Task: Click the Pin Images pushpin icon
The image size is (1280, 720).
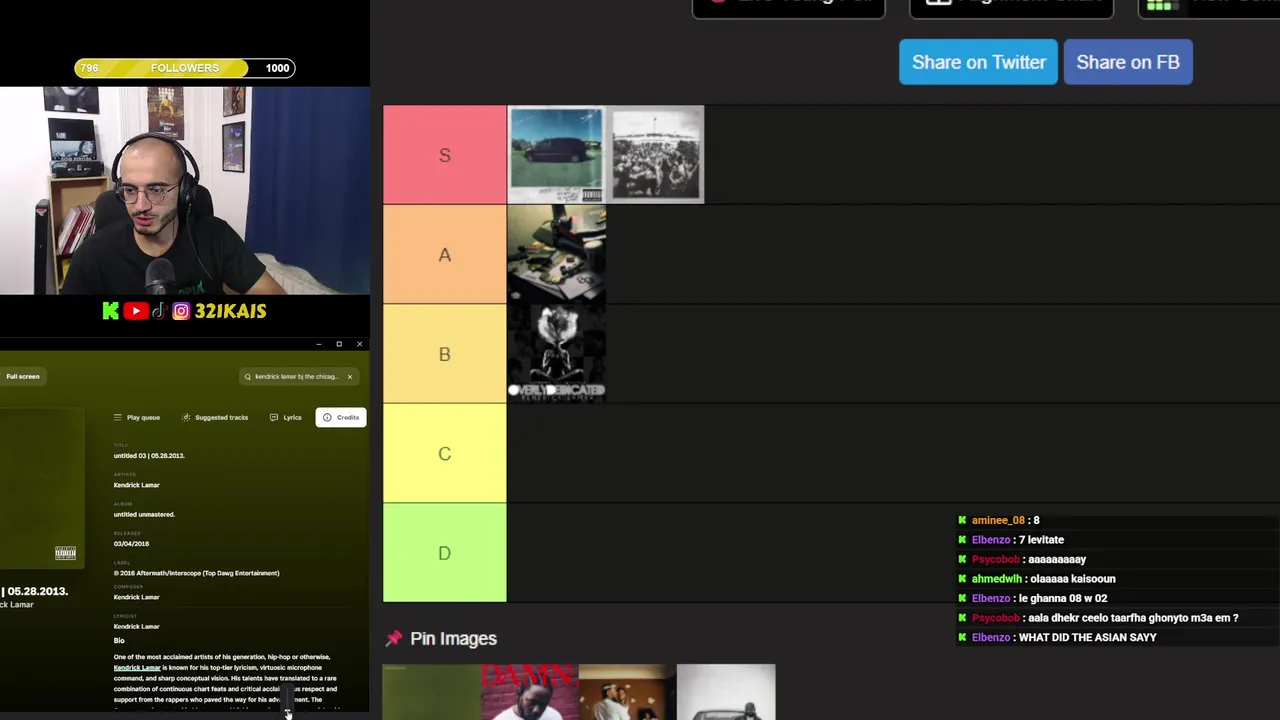Action: [x=394, y=638]
